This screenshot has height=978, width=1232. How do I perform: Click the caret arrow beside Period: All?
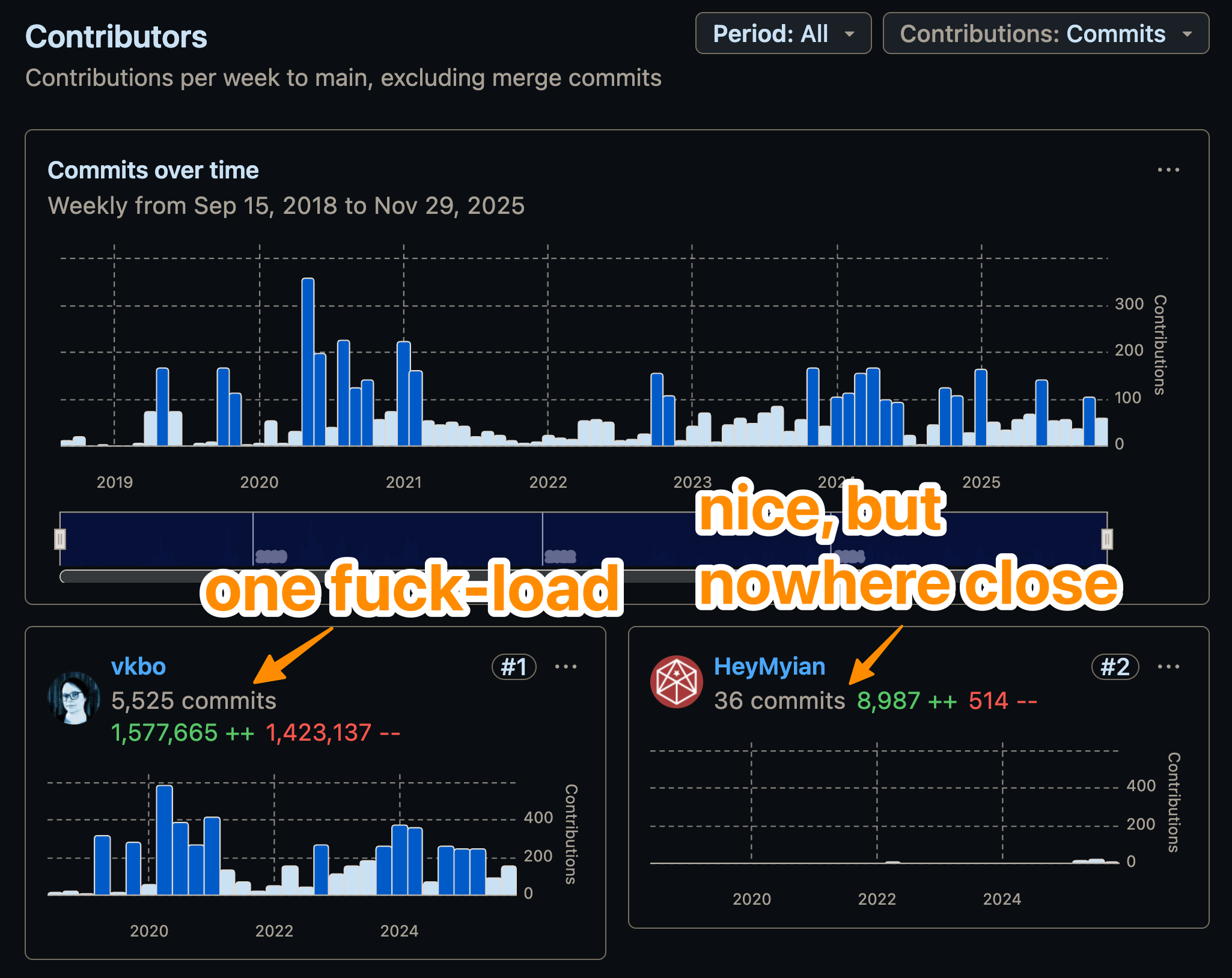[849, 34]
